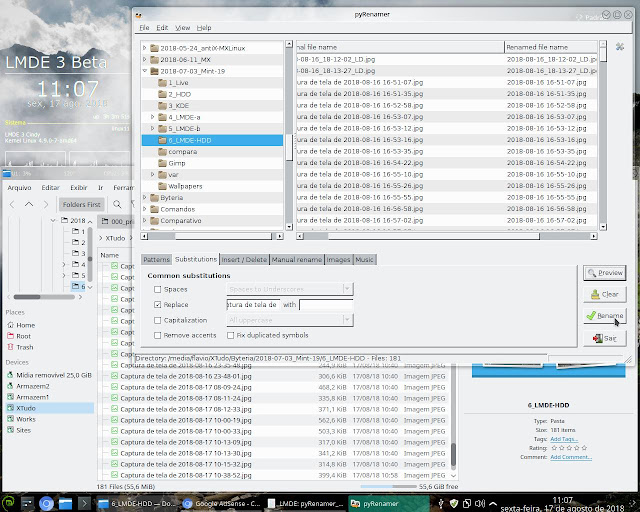
Task: Go forward in Dolphin file manager
Action: (46, 204)
